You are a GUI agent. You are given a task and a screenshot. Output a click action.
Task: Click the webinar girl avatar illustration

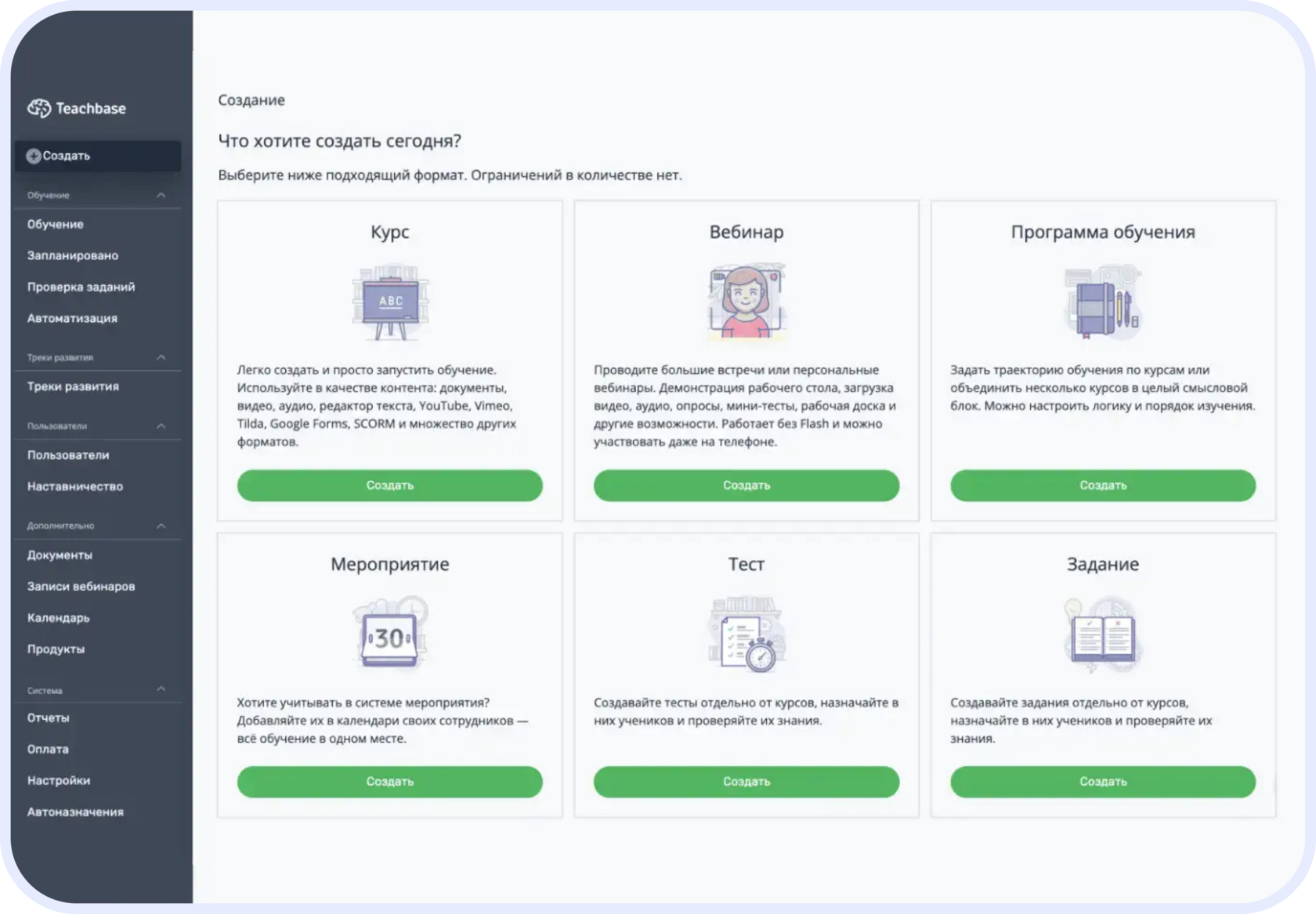pos(746,302)
